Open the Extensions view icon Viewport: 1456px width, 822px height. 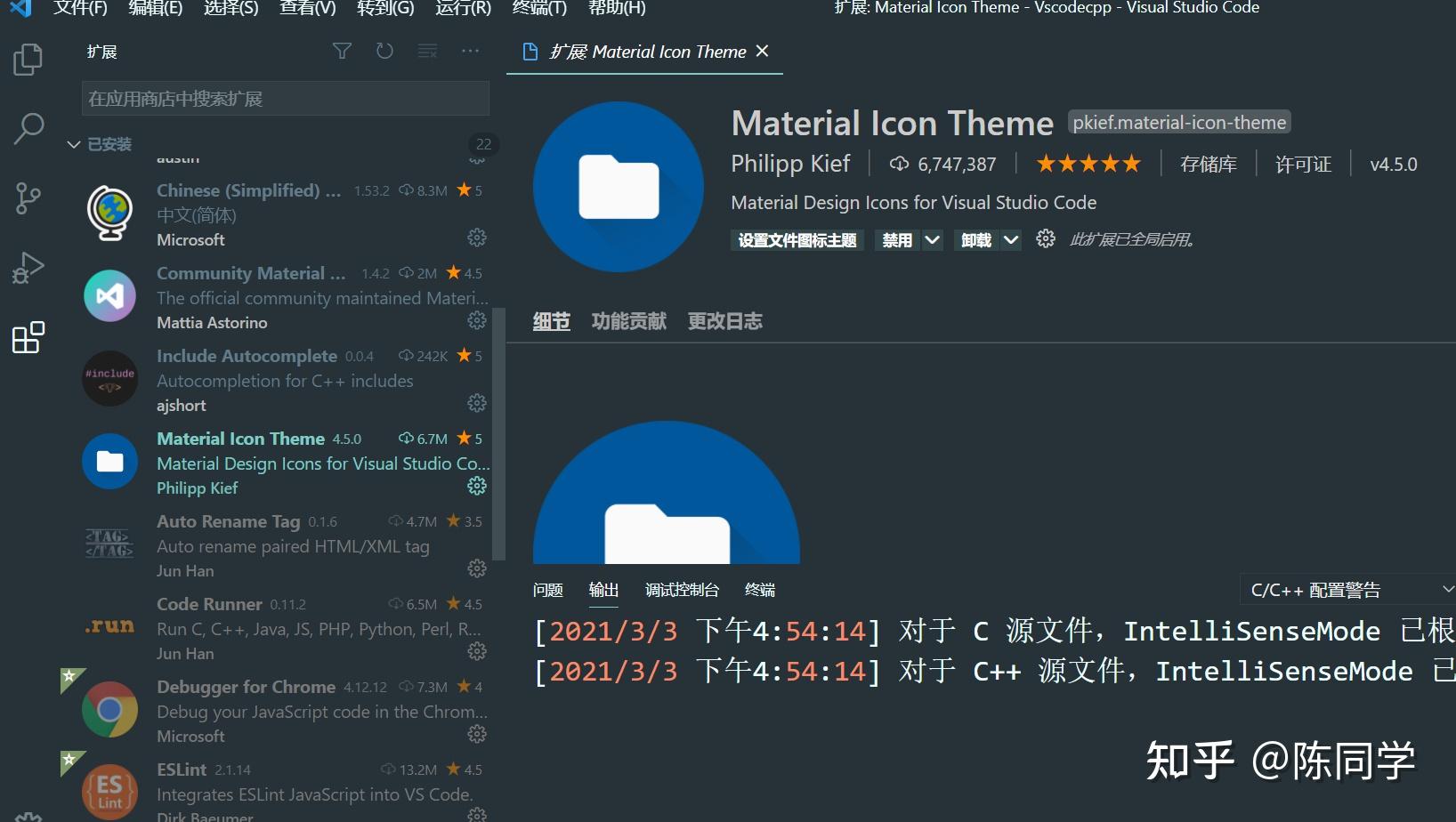pyautogui.click(x=28, y=337)
